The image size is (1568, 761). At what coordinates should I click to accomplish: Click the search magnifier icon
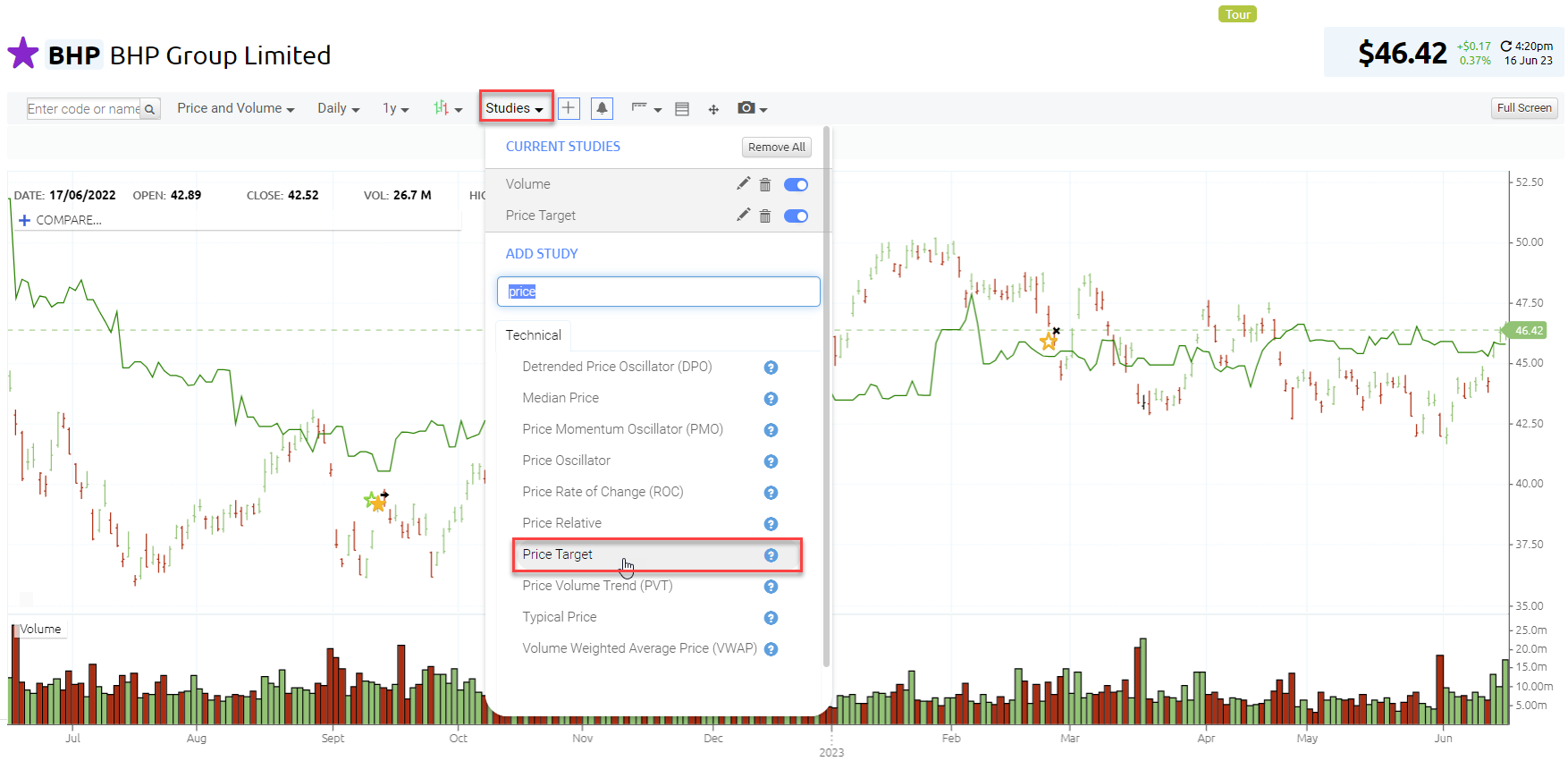[150, 109]
